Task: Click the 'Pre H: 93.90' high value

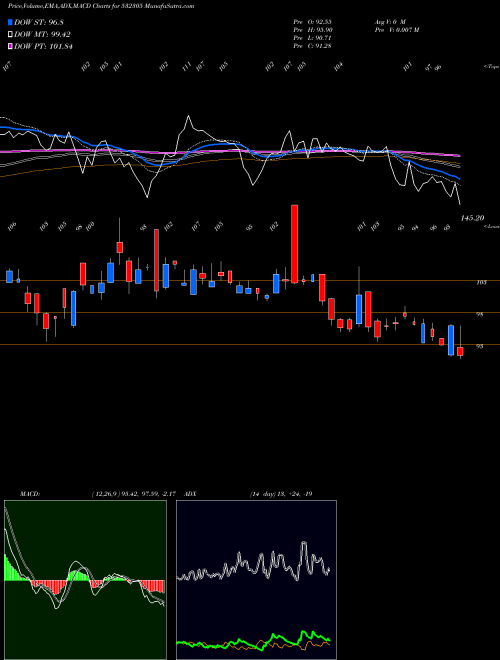Action: 313,29
